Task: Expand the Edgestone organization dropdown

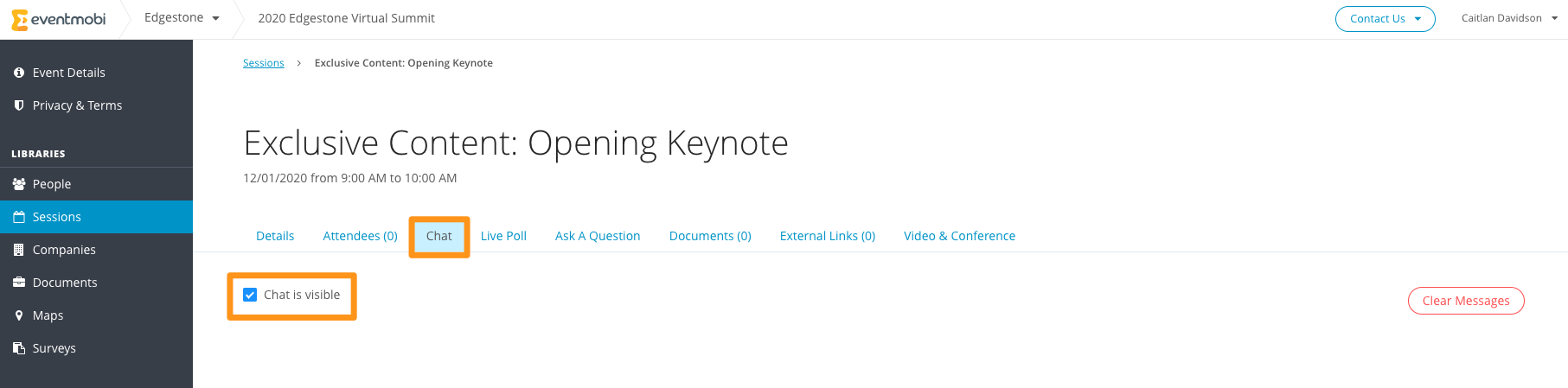Action: [182, 18]
